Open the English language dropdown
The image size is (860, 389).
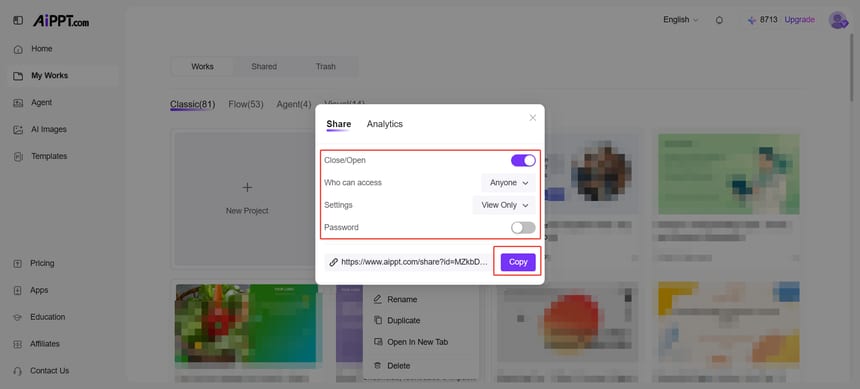click(x=681, y=20)
